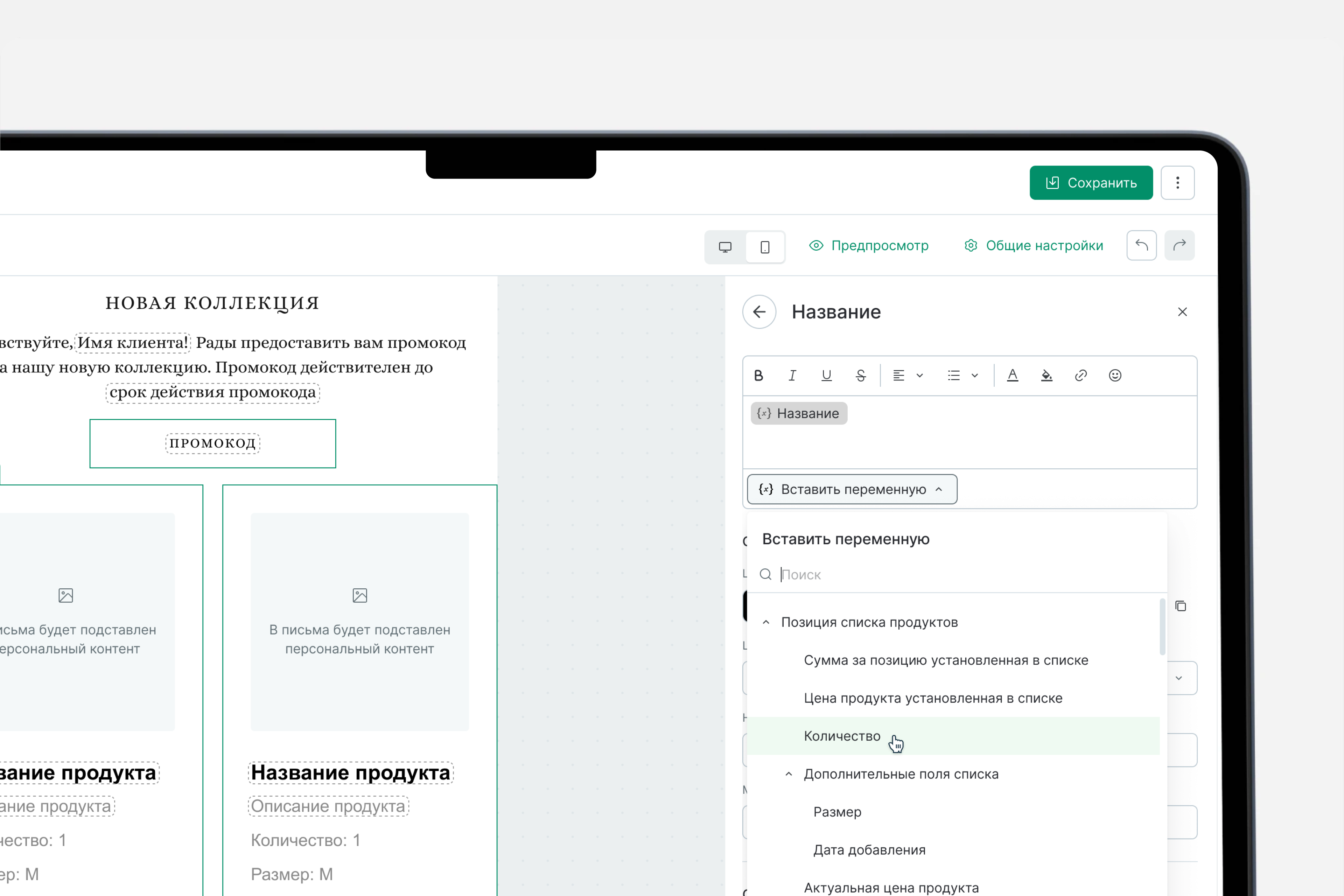Toggle bold formatting in the text toolbar
This screenshot has height=896, width=1344.
point(758,376)
